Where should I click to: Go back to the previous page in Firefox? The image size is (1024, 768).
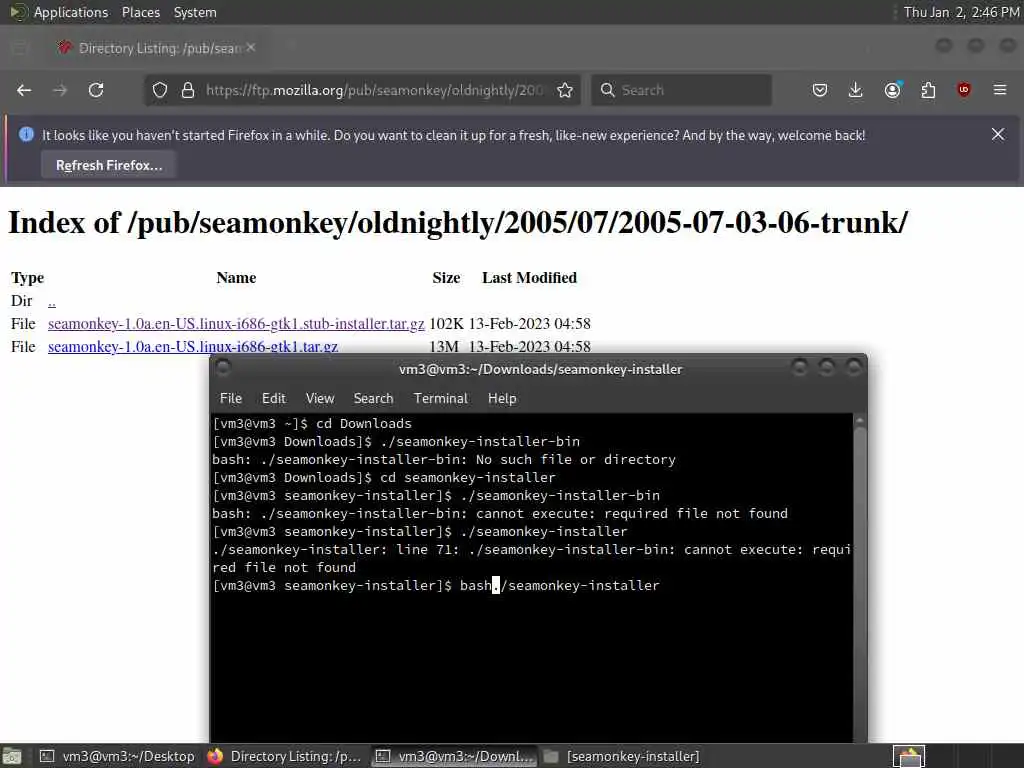24,90
